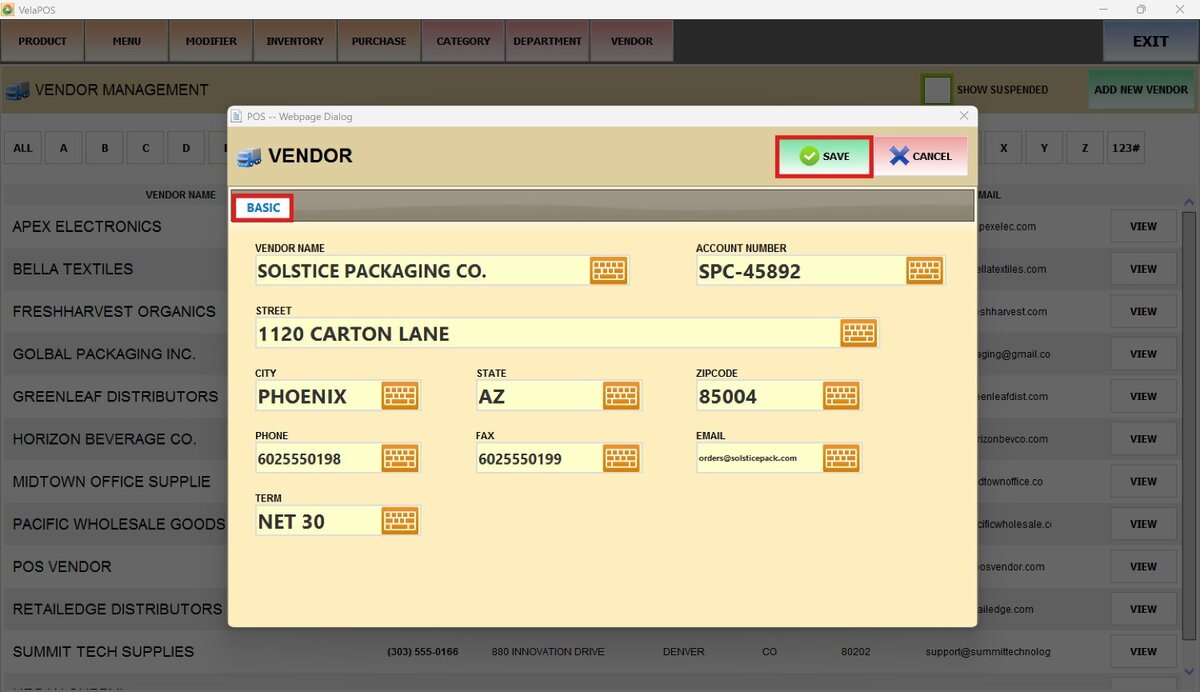This screenshot has height=692, width=1200.
Task: View the Apex Electronics vendor
Action: 1143,226
